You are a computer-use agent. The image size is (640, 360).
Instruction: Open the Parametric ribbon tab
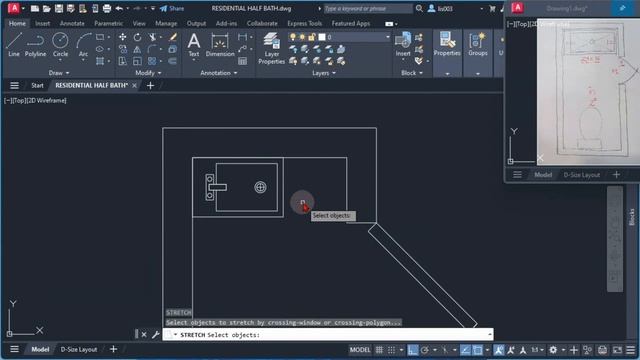[108, 23]
